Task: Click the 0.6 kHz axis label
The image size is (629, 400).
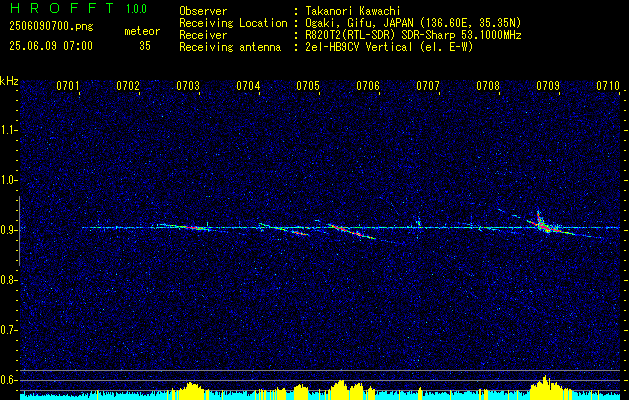Action: (x=8, y=380)
